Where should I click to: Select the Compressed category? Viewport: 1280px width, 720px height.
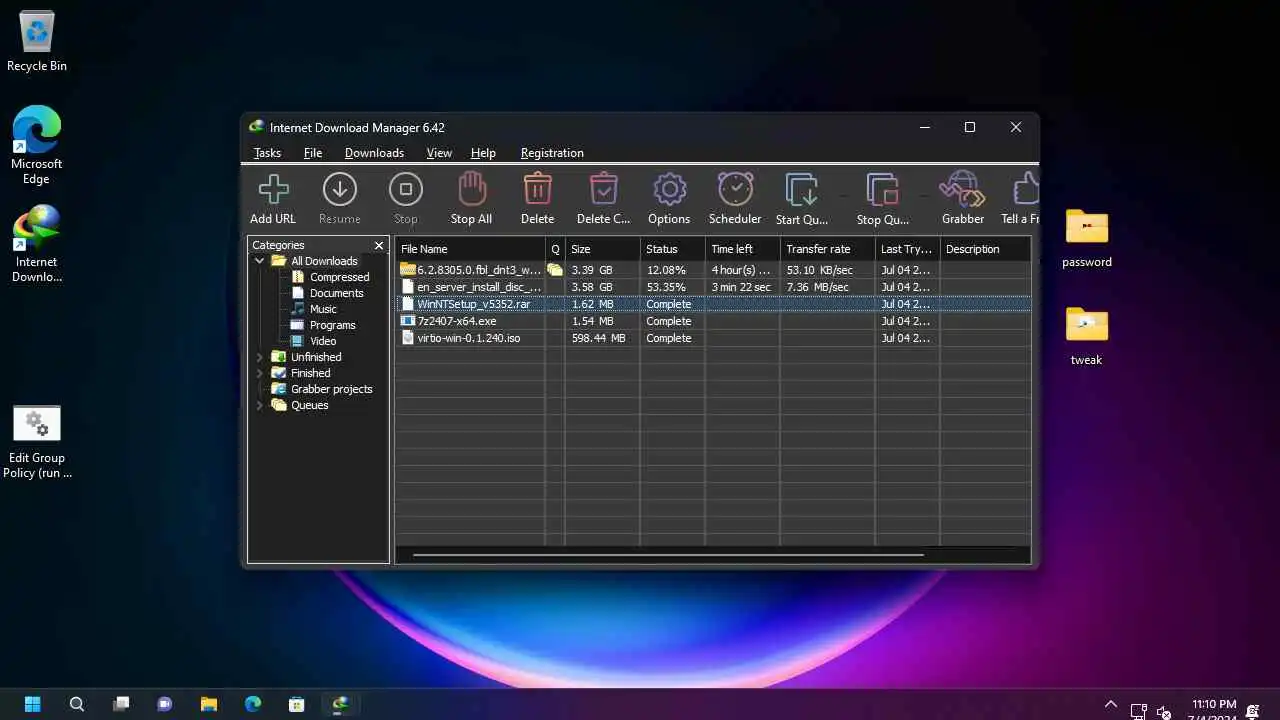coord(339,277)
